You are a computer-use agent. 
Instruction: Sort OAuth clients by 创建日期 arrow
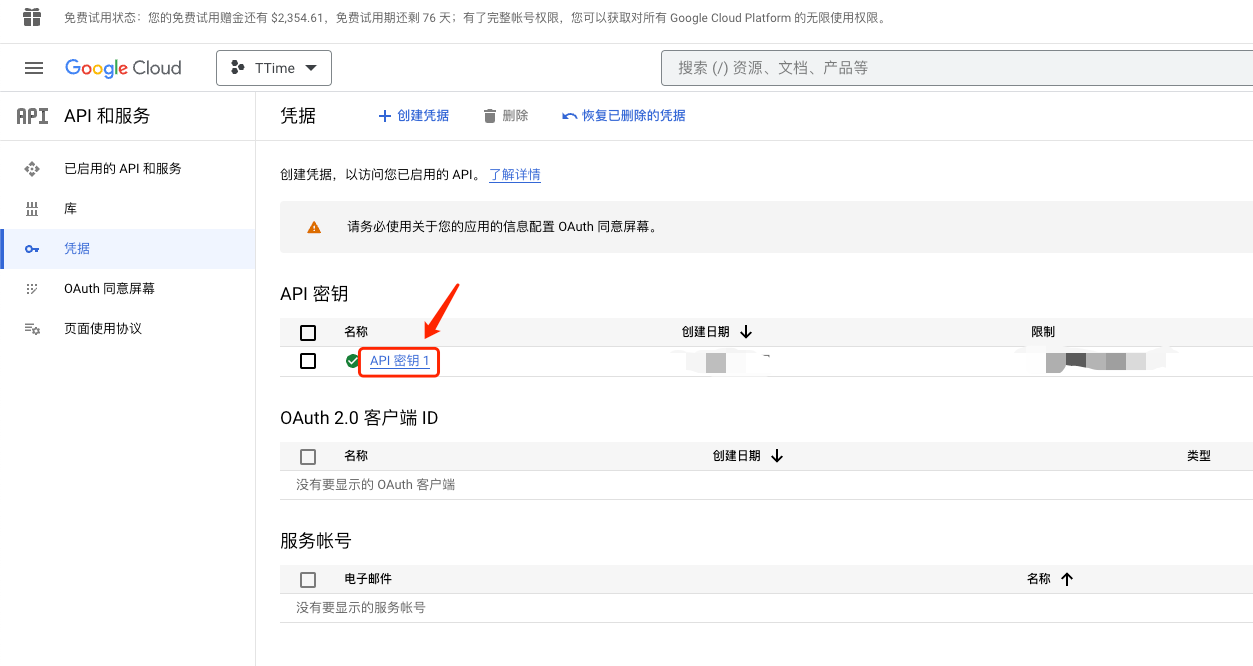(777, 456)
